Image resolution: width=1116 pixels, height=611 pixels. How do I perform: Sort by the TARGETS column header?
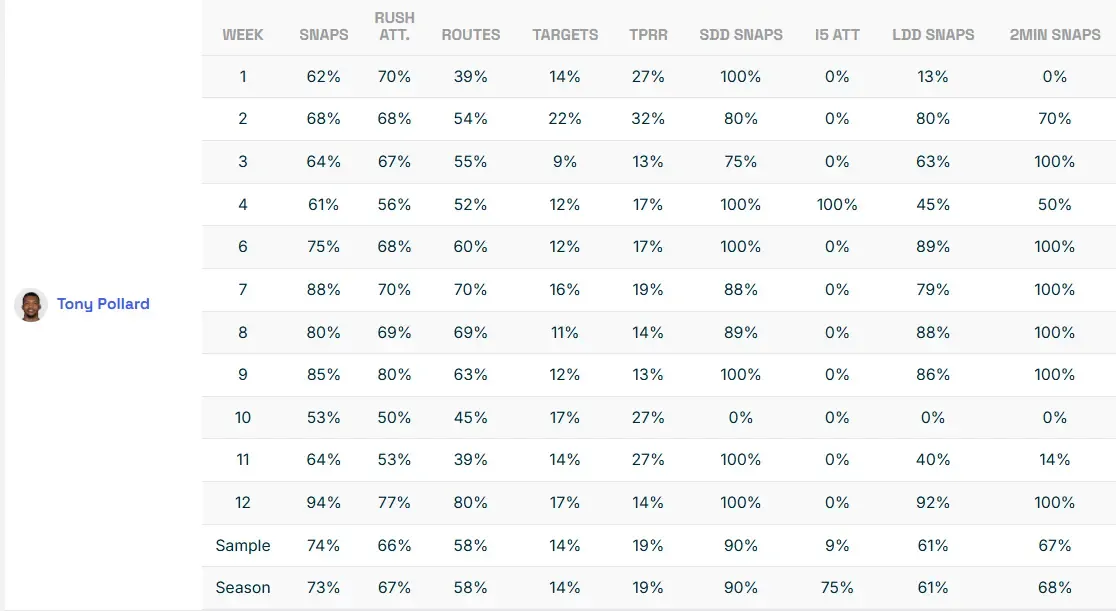(565, 34)
